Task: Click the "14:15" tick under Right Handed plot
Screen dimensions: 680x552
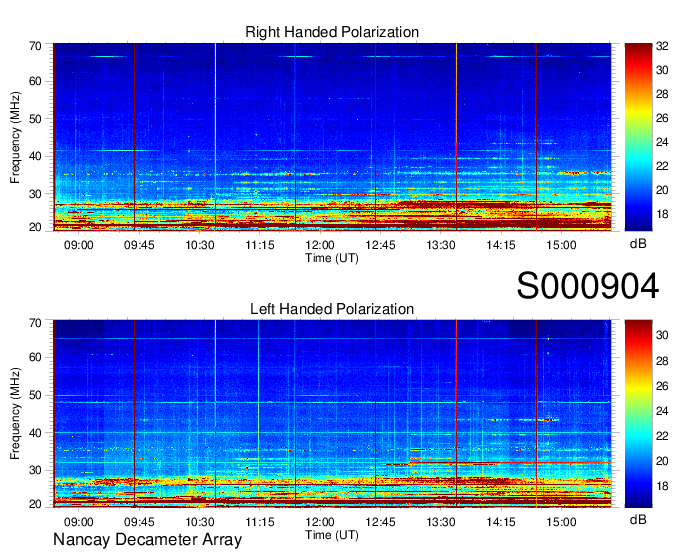Action: pos(501,245)
